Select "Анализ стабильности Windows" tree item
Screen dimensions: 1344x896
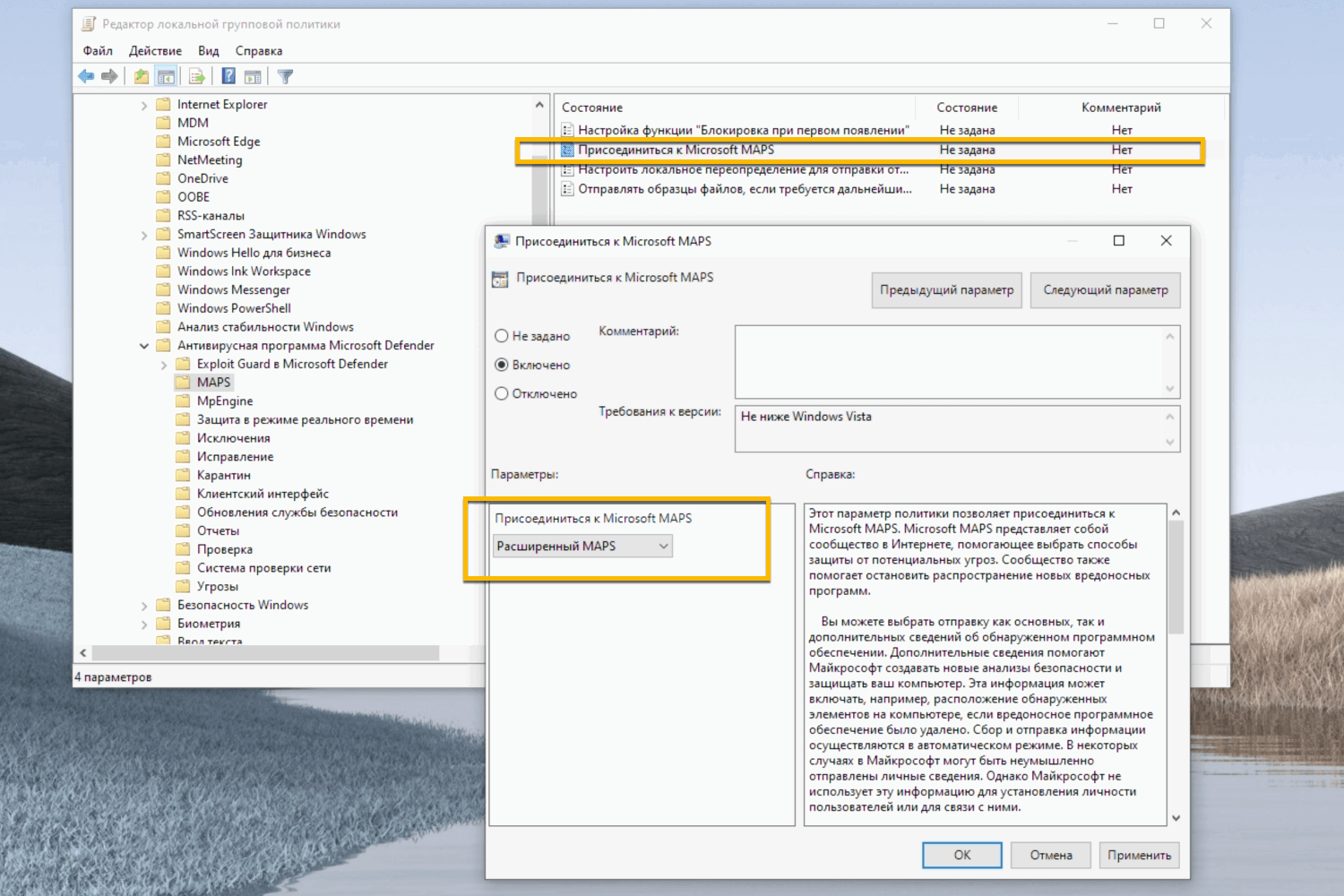click(265, 327)
